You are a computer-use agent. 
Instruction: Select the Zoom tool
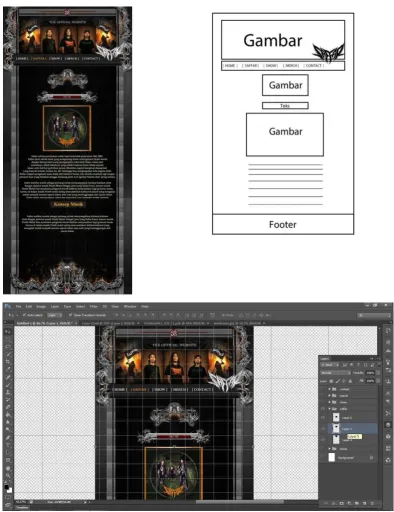pos(8,475)
